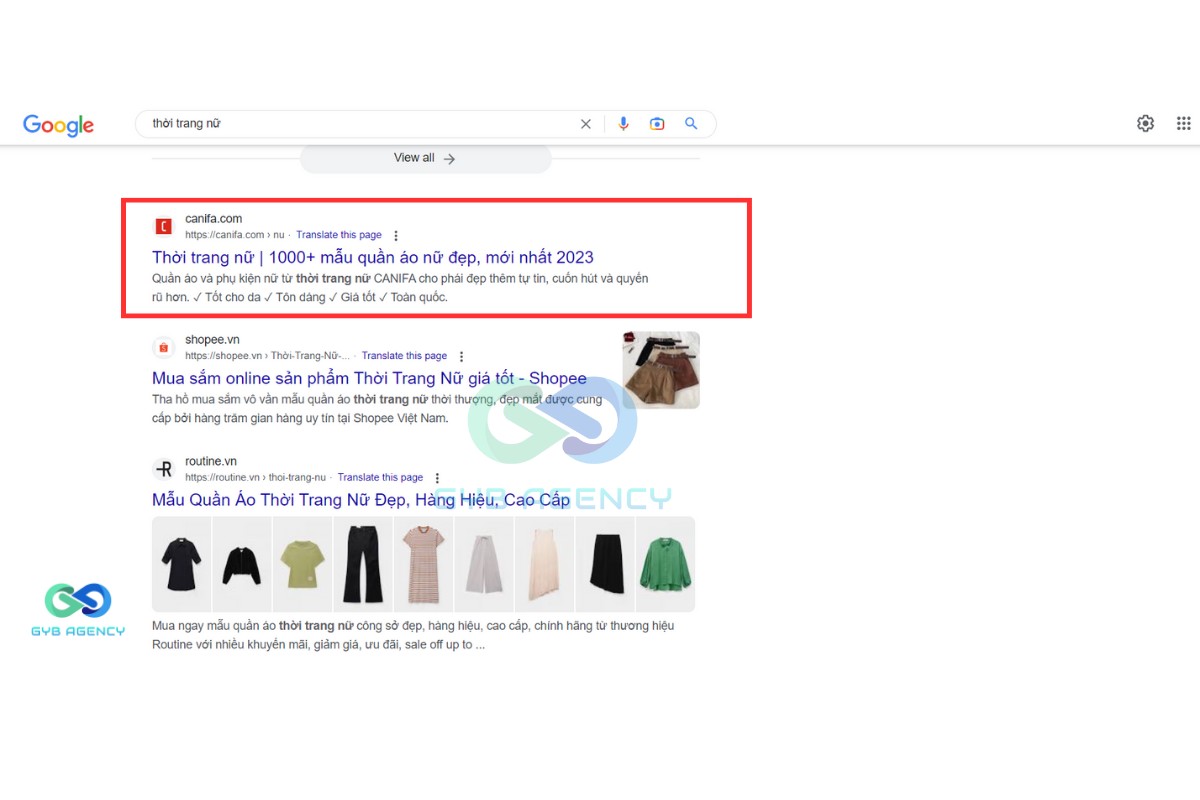Image resolution: width=1200 pixels, height=800 pixels.
Task: Translate the routine.vn page
Action: [x=380, y=477]
